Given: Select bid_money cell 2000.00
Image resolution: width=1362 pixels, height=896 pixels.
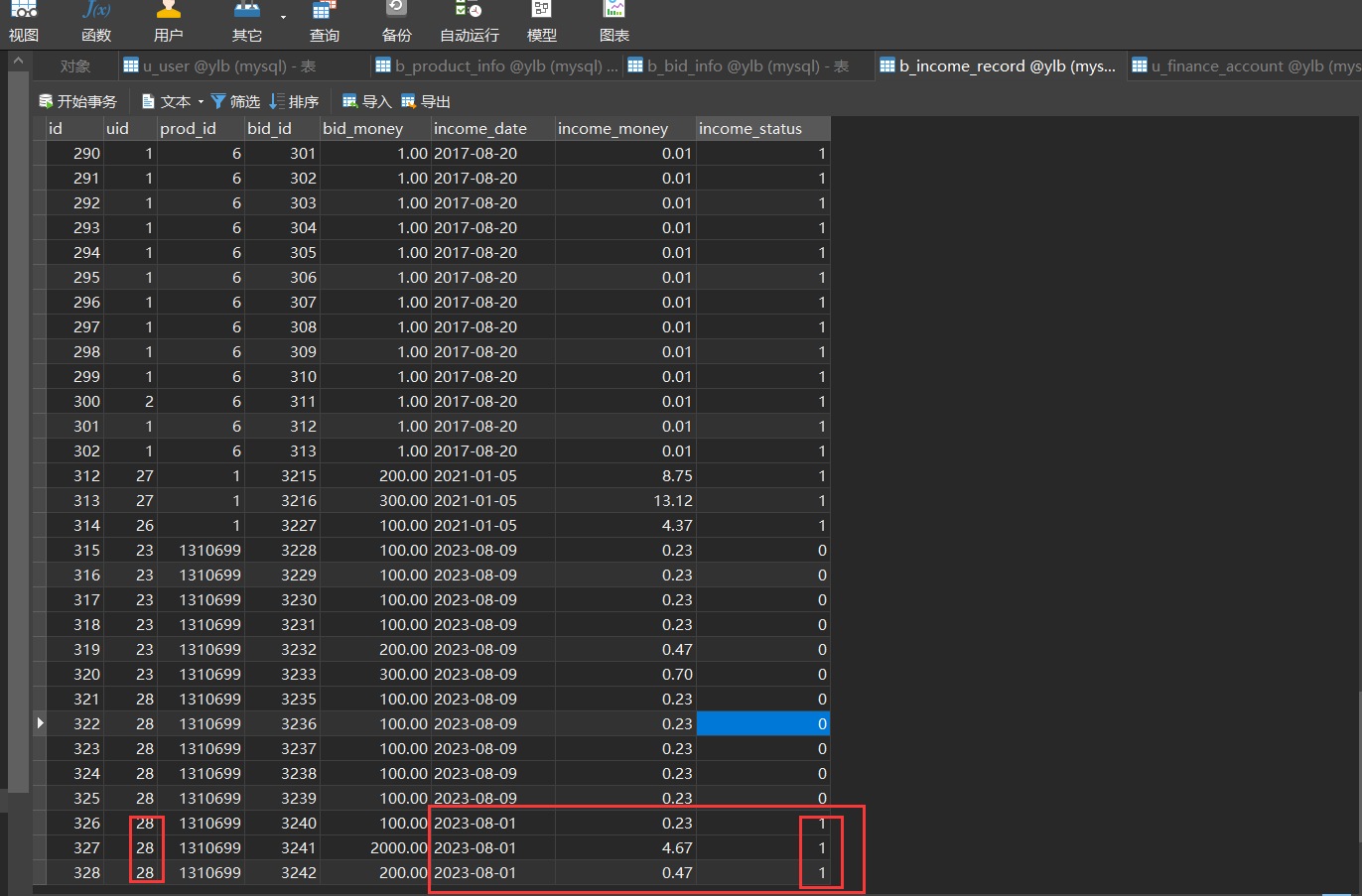Looking at the screenshot, I should [x=375, y=847].
